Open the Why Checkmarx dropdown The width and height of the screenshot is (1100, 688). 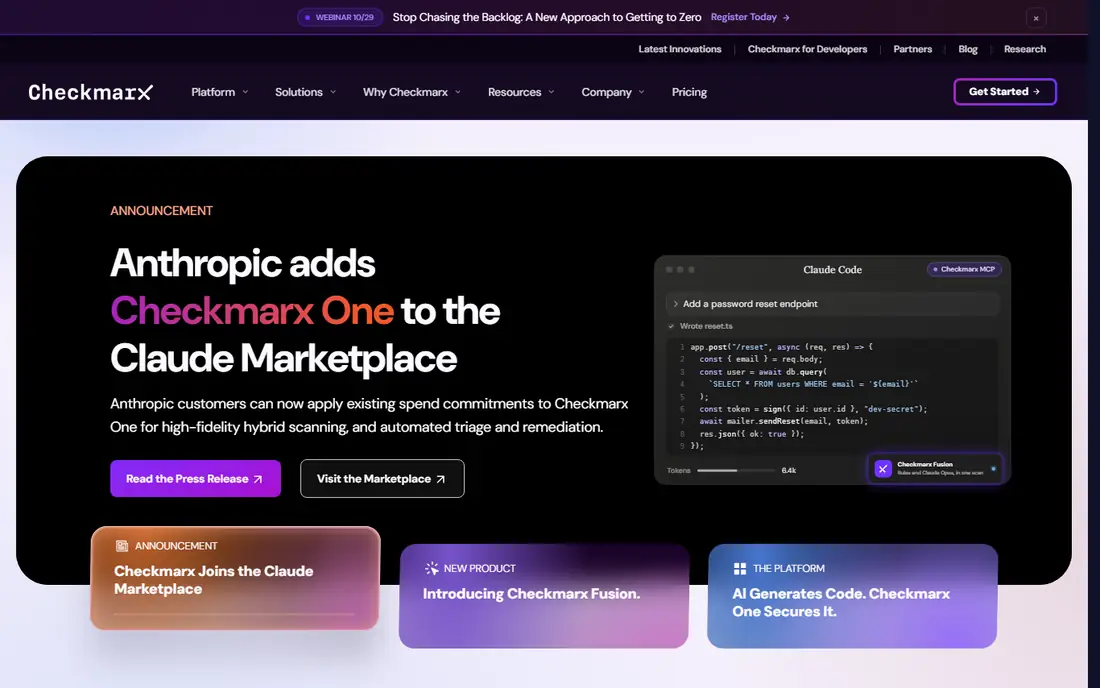click(412, 92)
